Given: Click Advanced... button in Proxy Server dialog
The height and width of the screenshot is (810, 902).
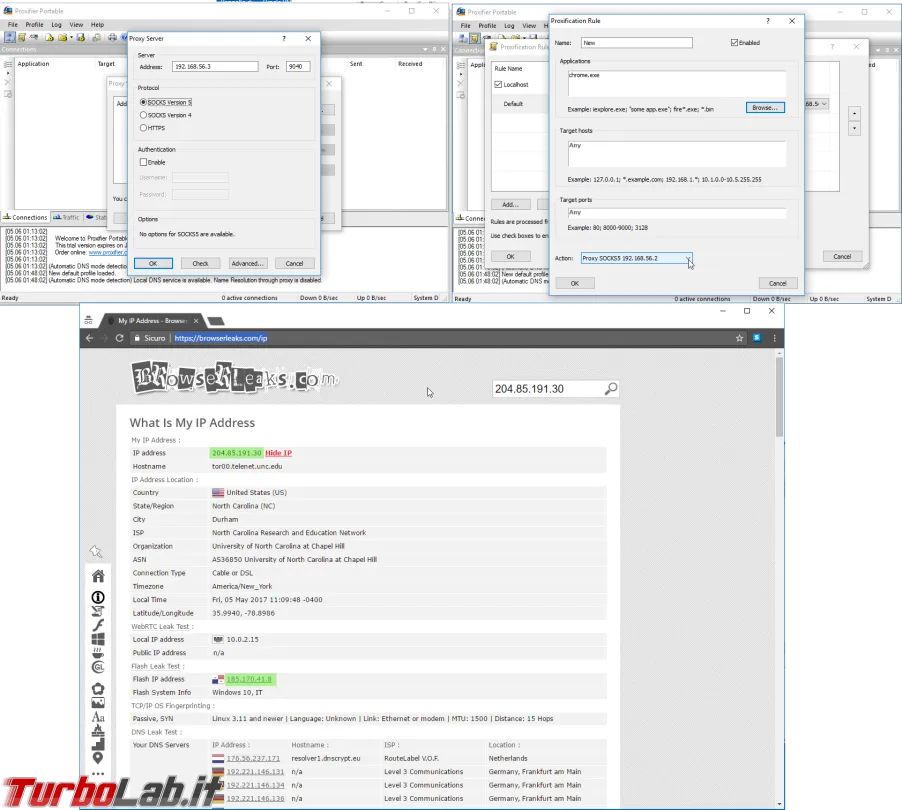Looking at the screenshot, I should [247, 263].
